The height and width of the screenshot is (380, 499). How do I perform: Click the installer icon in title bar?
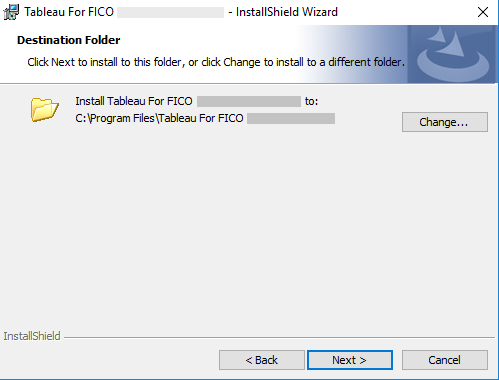coord(11,12)
